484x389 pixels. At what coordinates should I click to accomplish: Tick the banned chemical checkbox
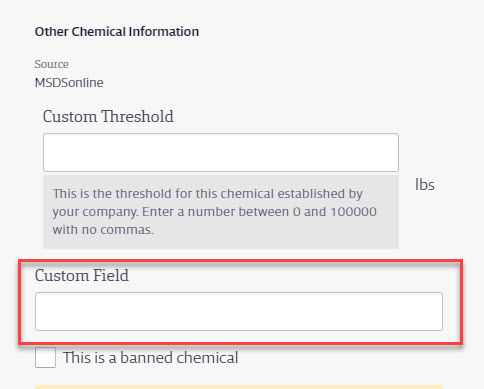pos(45,358)
